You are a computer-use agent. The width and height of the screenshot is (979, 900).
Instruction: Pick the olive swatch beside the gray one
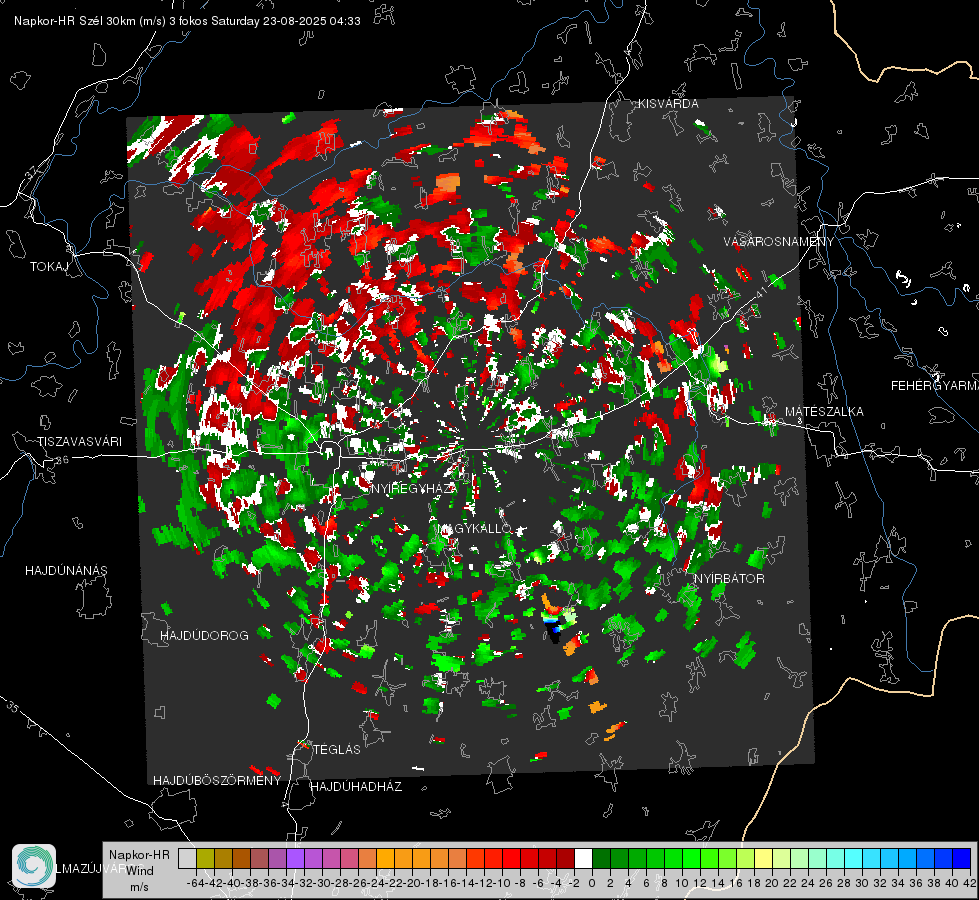click(x=205, y=858)
